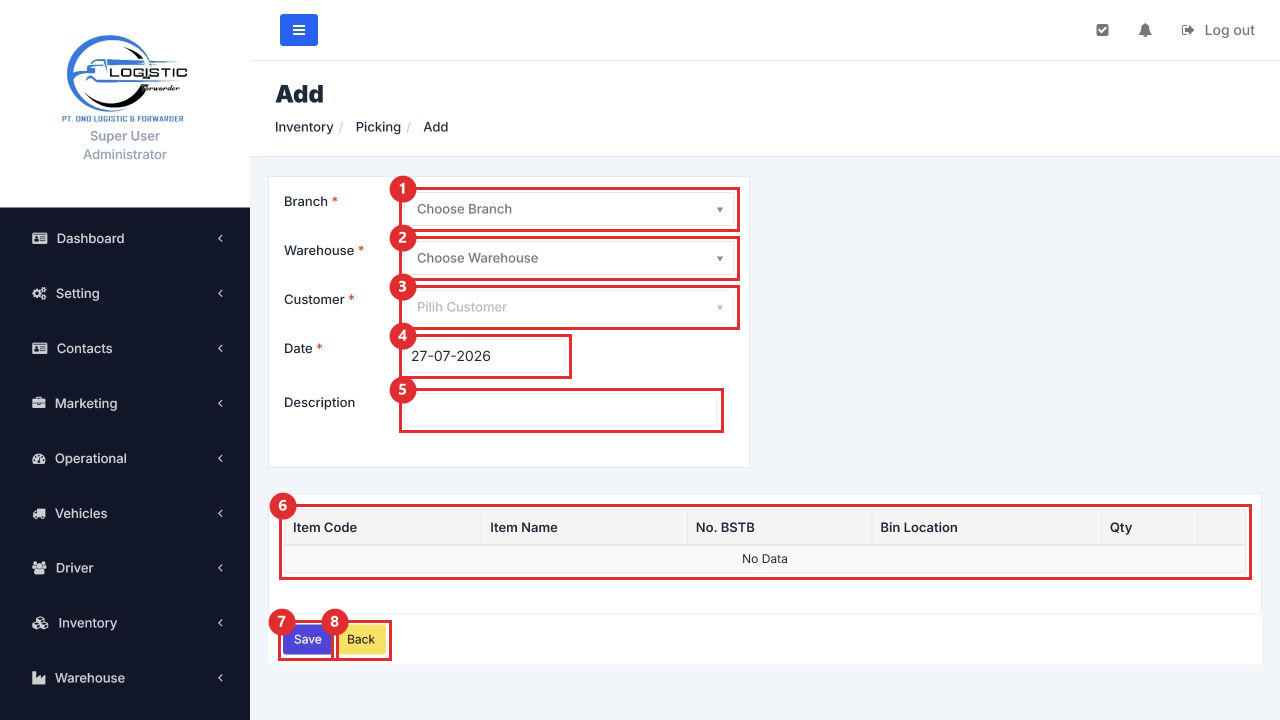Expand the Operational sidebar menu
Image resolution: width=1280 pixels, height=720 pixels.
pyautogui.click(x=125, y=458)
